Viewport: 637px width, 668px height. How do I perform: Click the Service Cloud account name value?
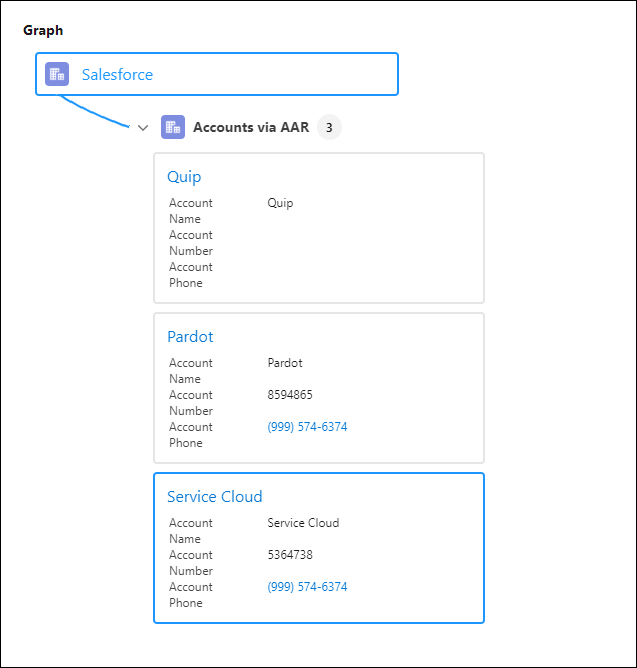[x=303, y=523]
